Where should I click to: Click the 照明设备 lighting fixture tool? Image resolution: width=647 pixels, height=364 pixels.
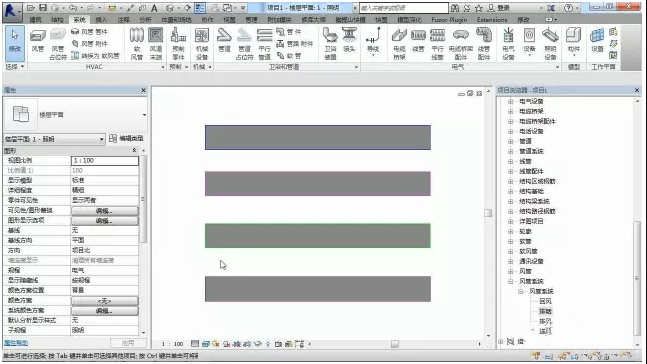(x=550, y=44)
